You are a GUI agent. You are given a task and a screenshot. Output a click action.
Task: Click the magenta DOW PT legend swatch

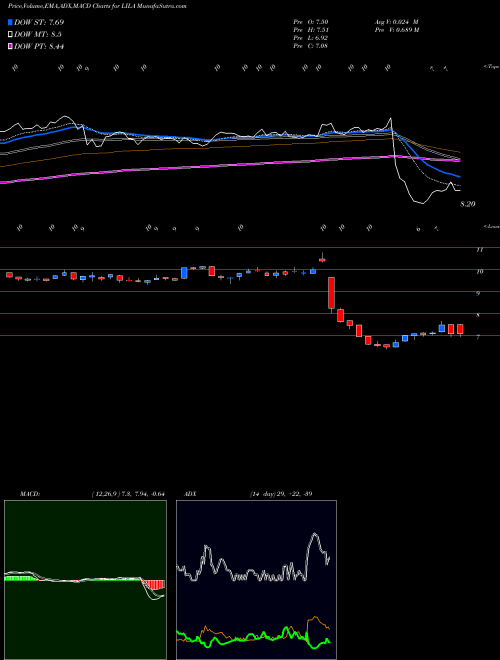pos(10,46)
